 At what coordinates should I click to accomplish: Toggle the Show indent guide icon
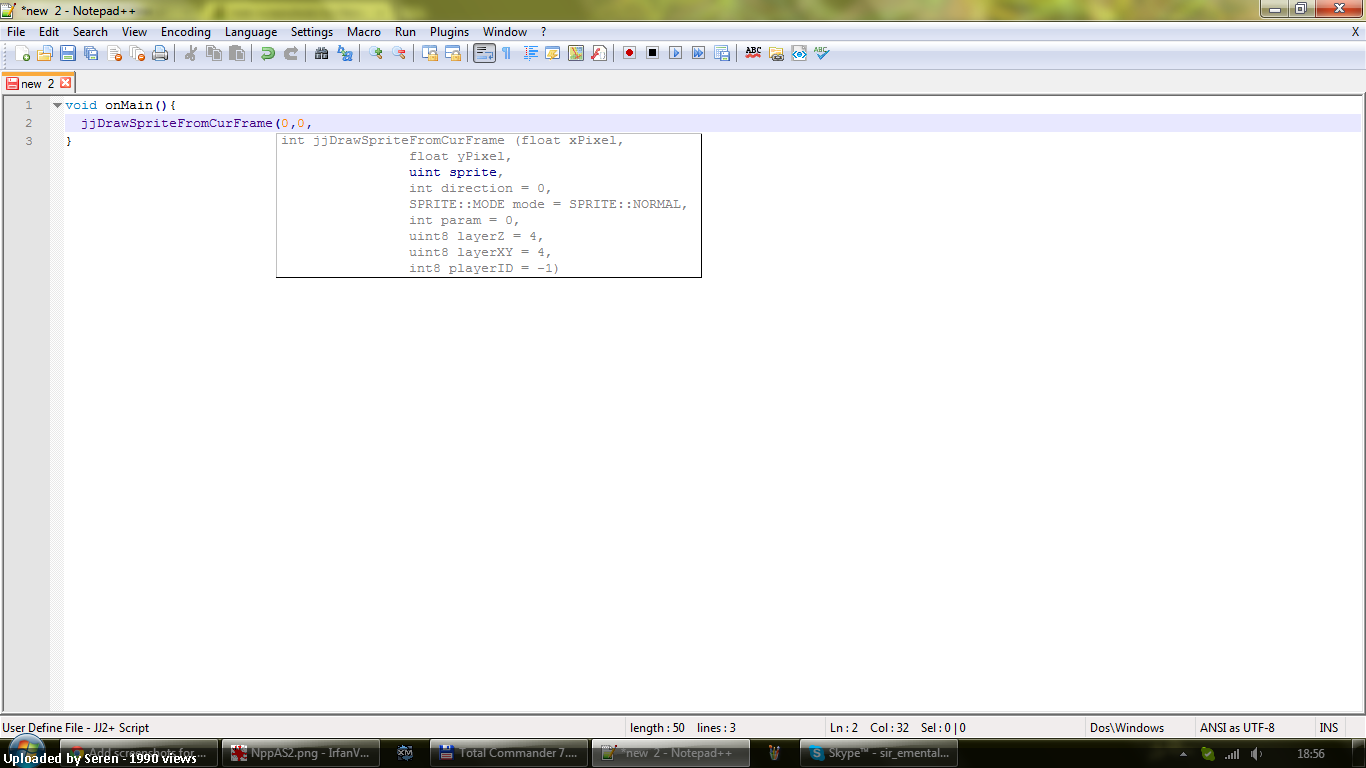tap(530, 53)
